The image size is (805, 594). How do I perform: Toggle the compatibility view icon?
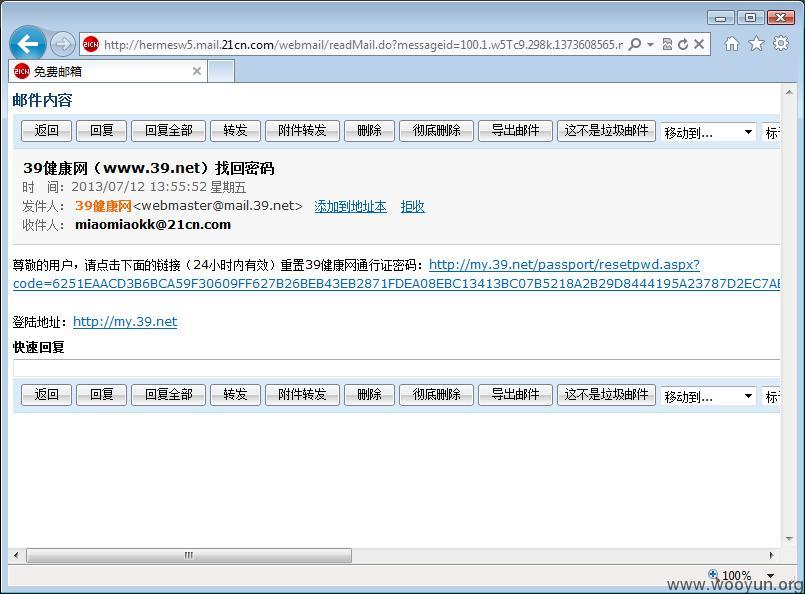pyautogui.click(x=667, y=44)
